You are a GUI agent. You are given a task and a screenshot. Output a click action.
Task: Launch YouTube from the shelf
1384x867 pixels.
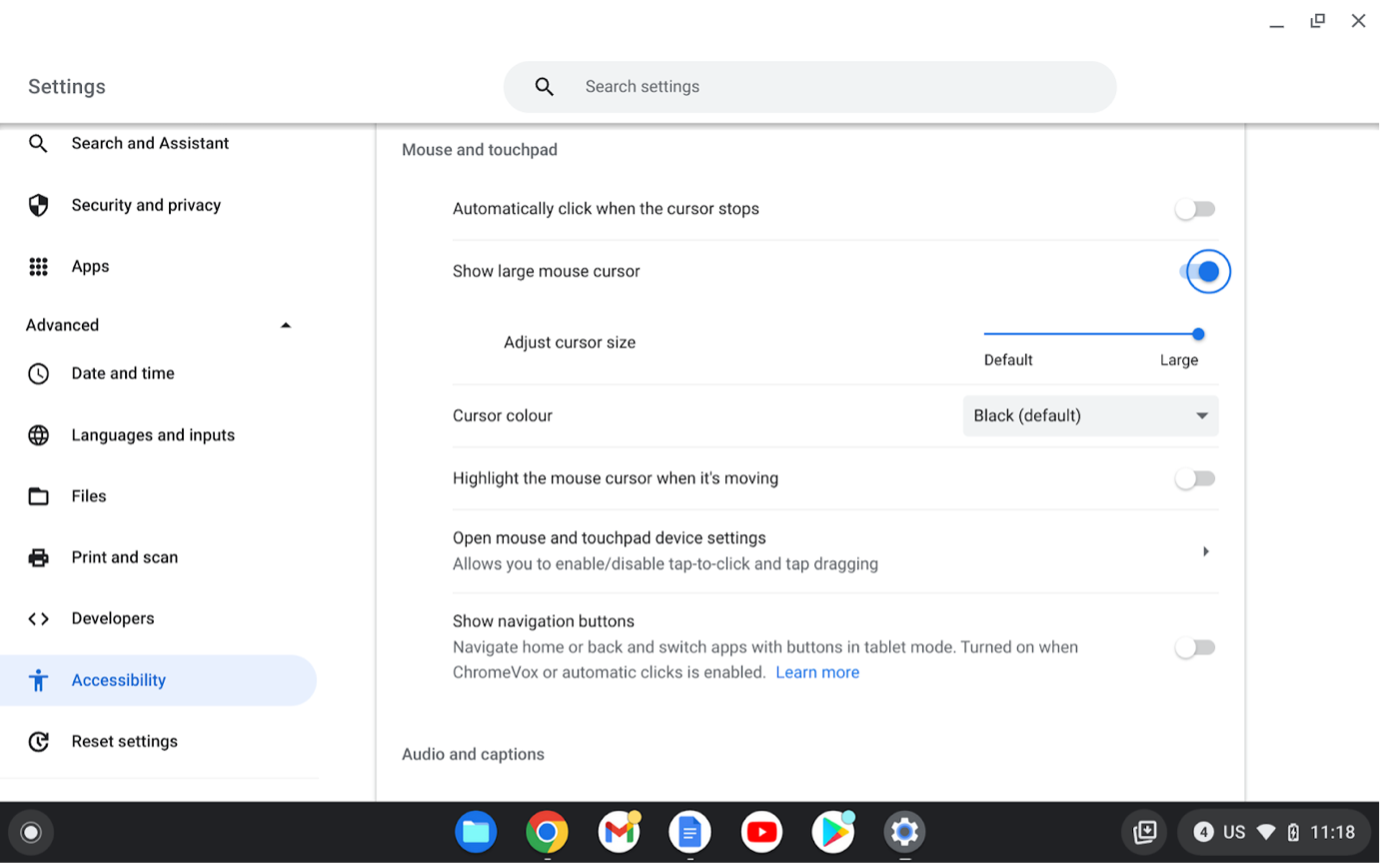pos(761,831)
